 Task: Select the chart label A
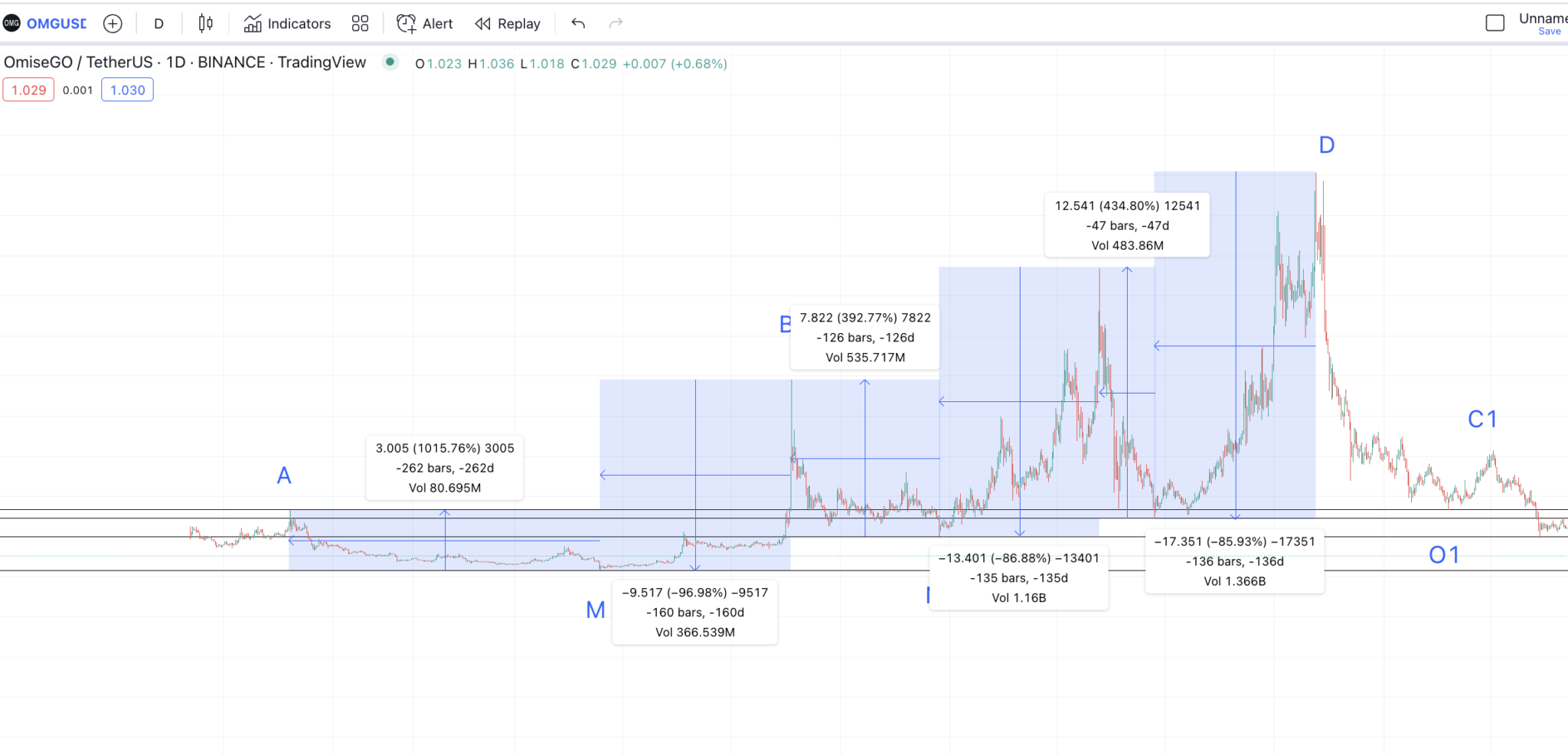tap(284, 476)
